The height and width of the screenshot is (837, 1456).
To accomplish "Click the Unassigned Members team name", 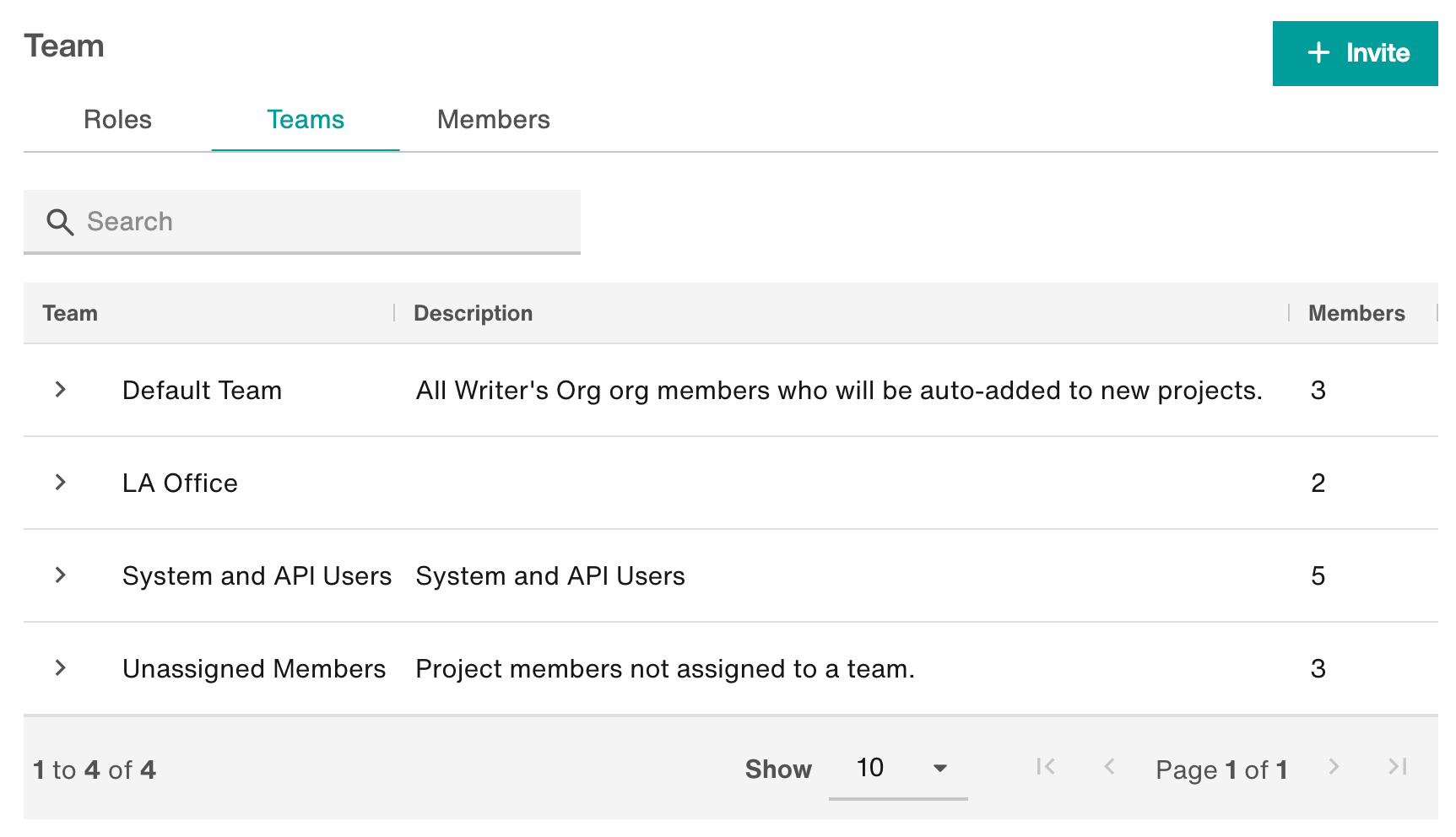I will [254, 669].
